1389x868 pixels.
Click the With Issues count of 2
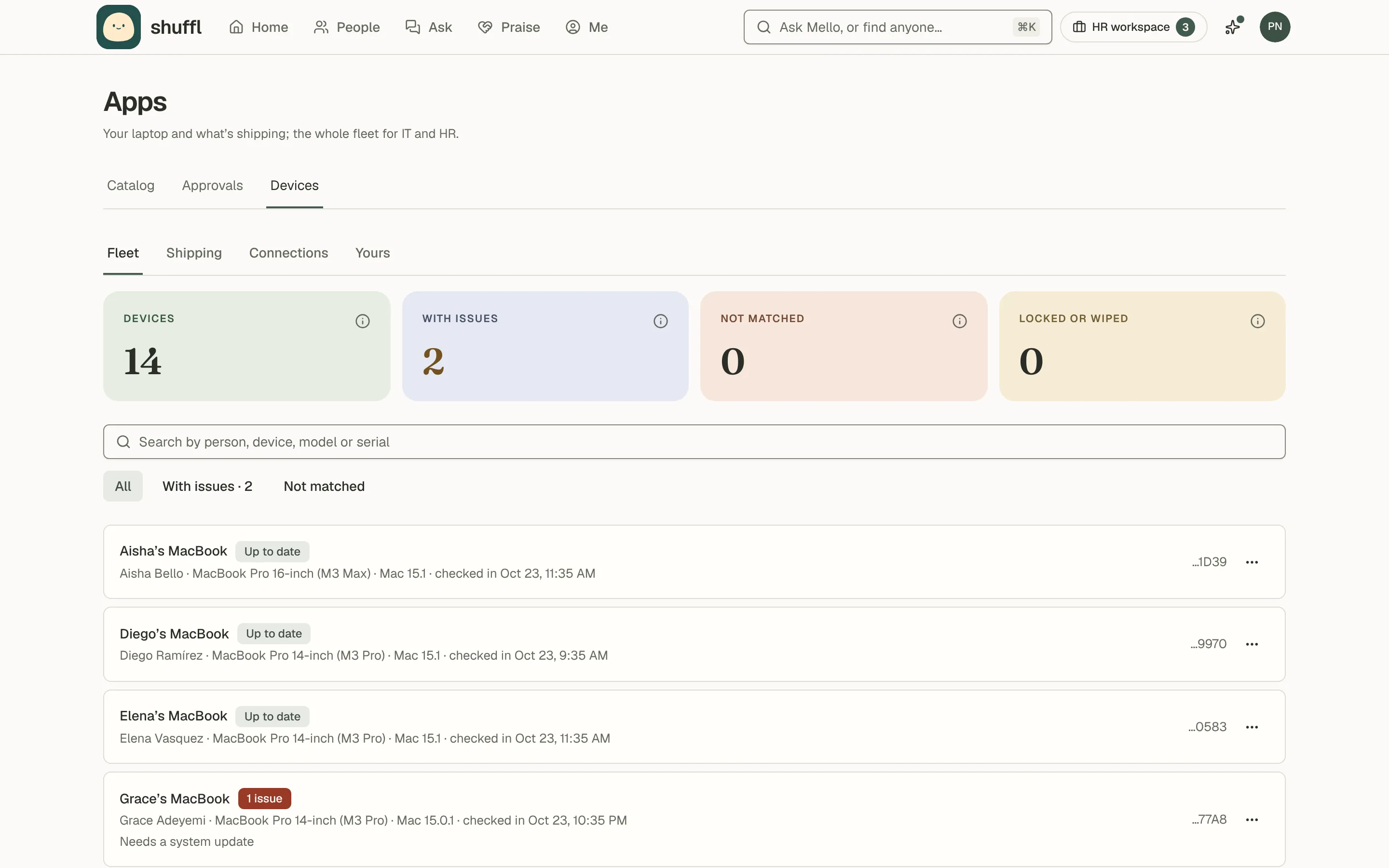tap(434, 362)
